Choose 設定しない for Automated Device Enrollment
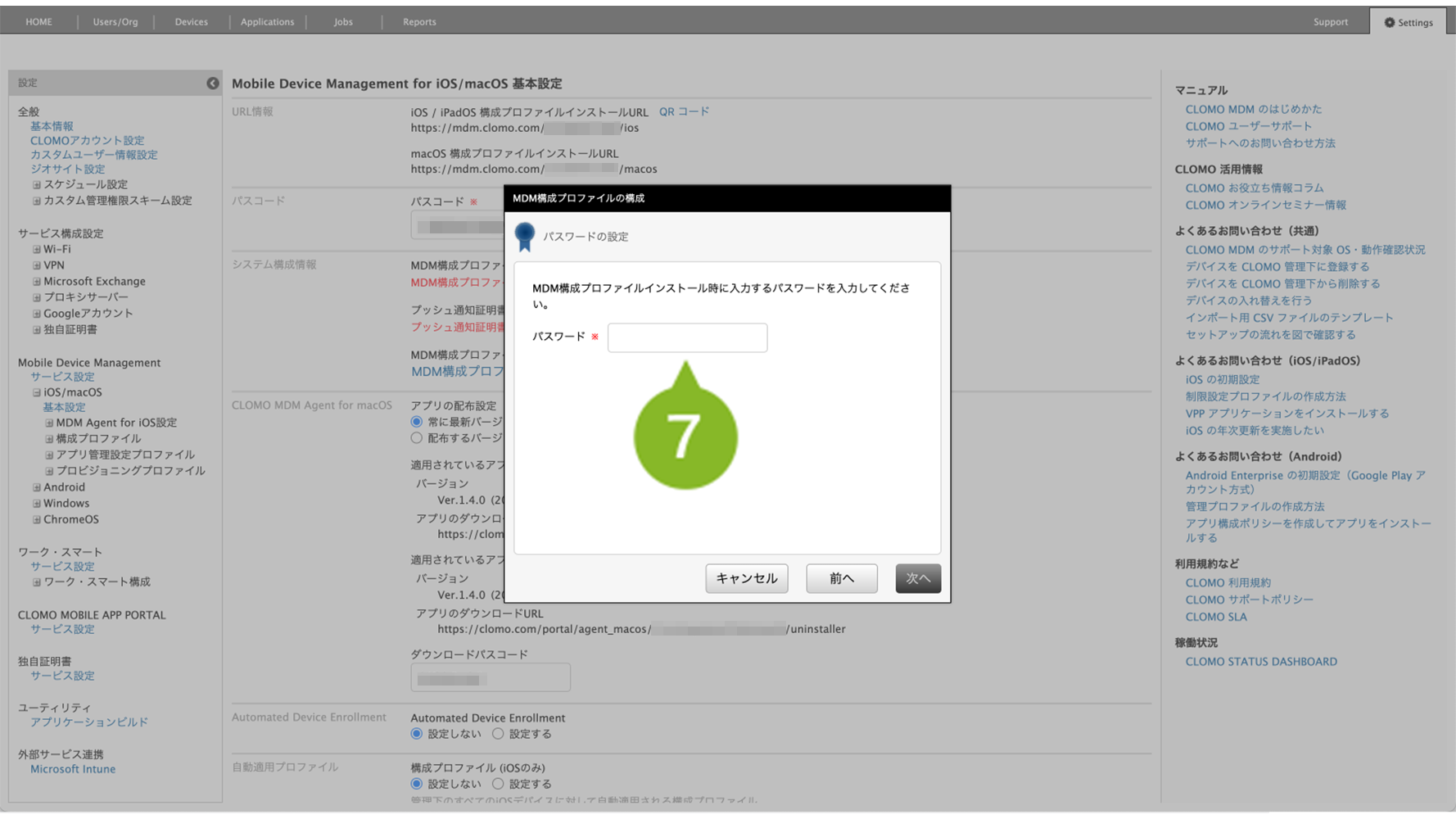 417,734
